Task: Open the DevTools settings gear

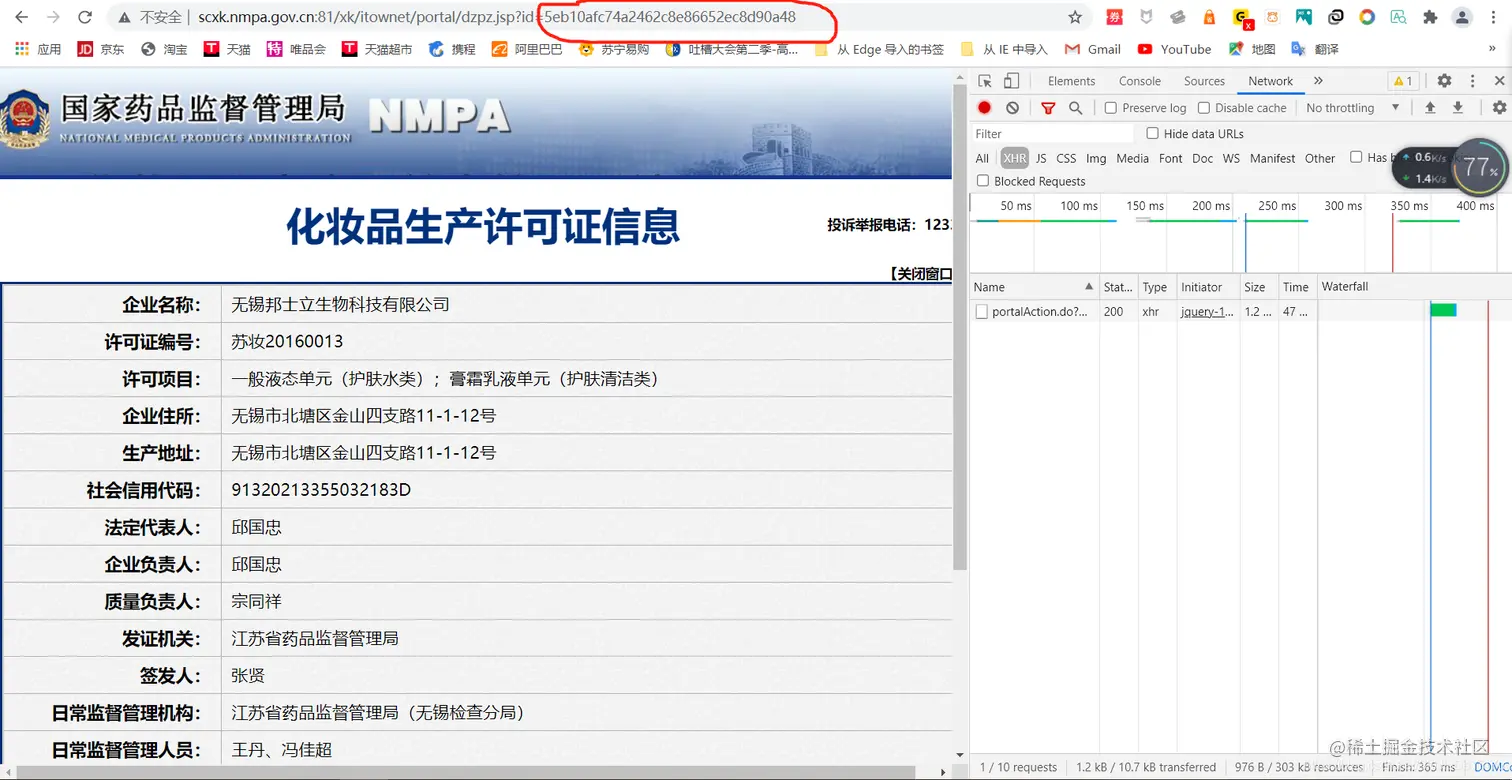Action: (x=1444, y=81)
